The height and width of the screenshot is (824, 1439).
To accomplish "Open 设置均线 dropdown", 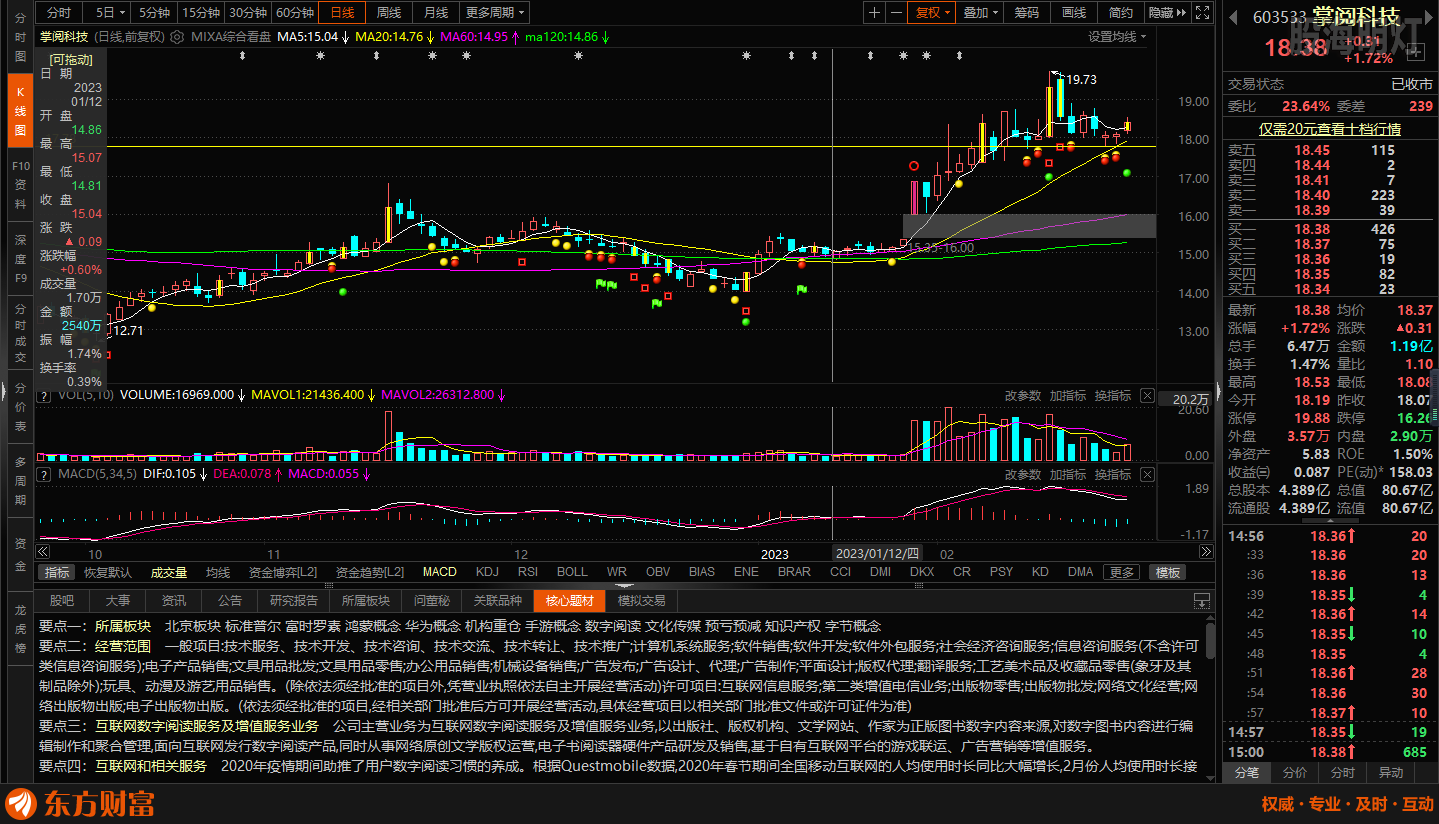I will click(x=1117, y=36).
